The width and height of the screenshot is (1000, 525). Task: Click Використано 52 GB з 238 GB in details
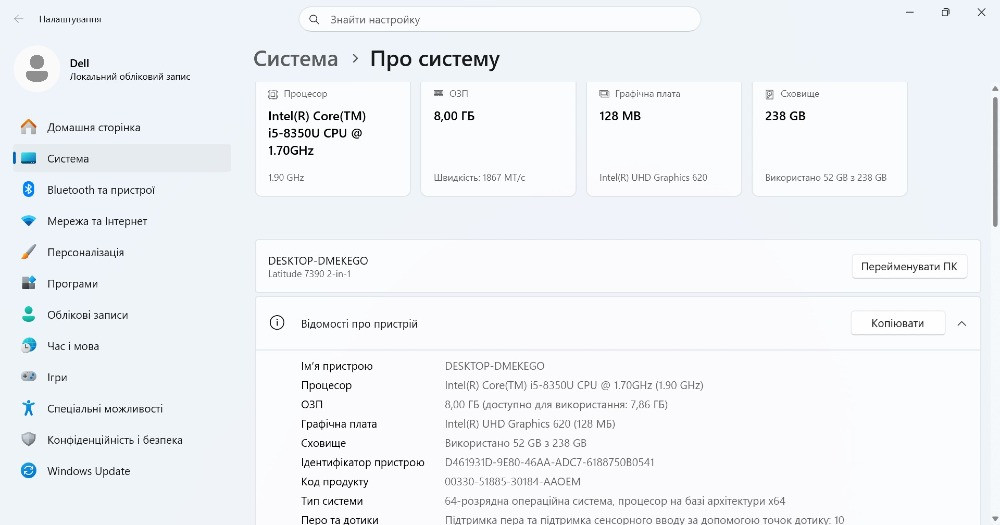pos(515,443)
